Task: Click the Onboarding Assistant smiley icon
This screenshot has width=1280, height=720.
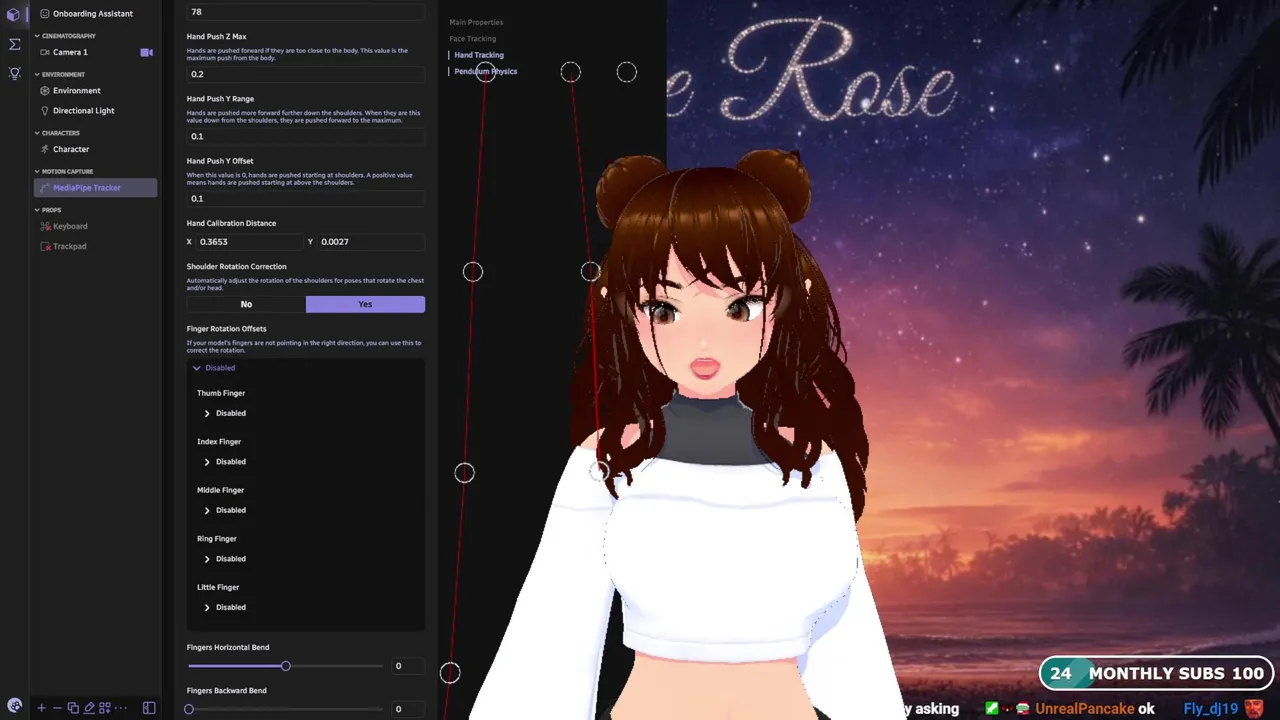Action: coord(44,14)
